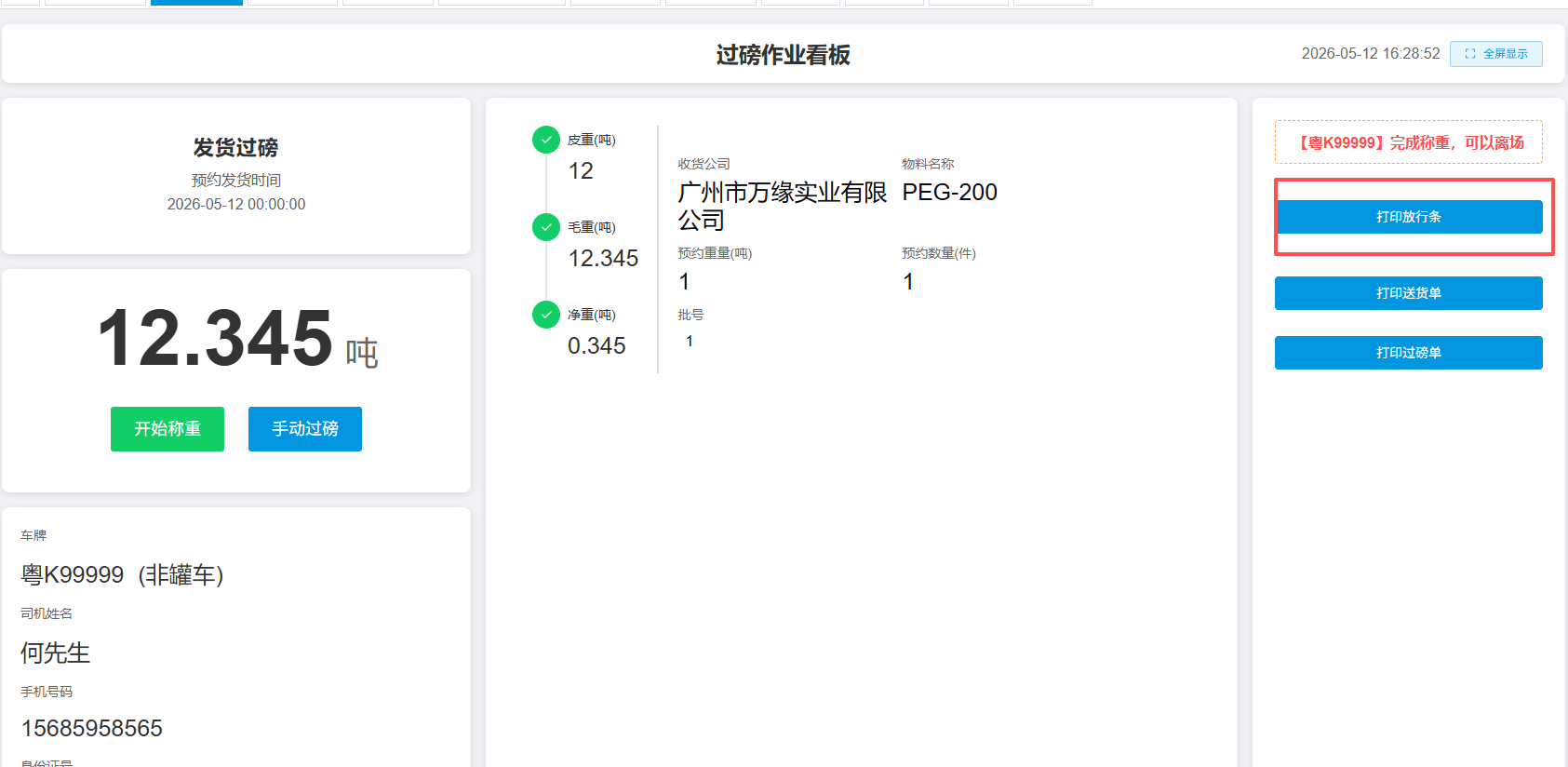Viewport: 1568px width, 767px height.
Task: Click the gross weight value 12.345 under 毛重
Action: (603, 258)
